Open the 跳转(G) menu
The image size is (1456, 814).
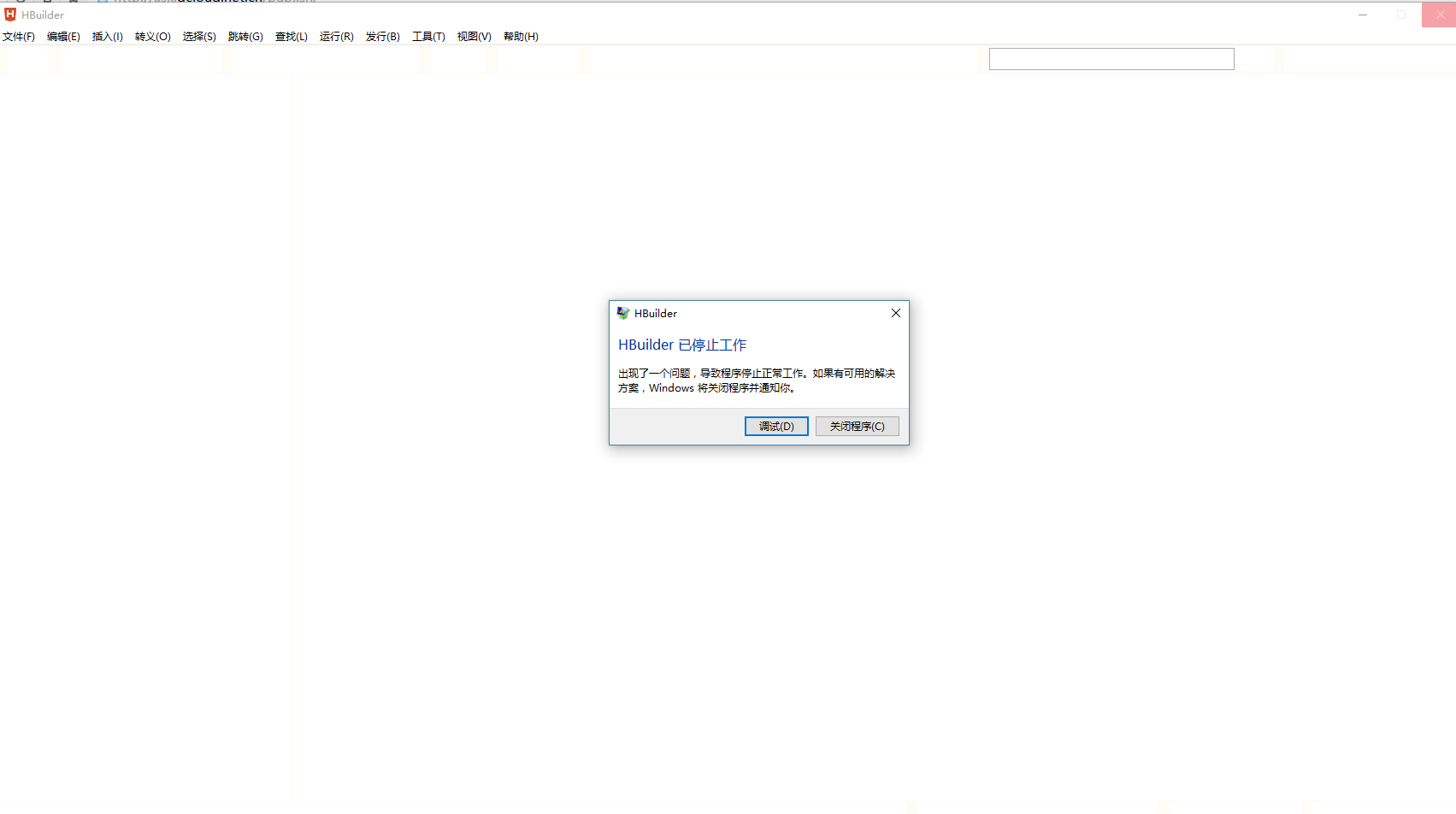(x=245, y=37)
